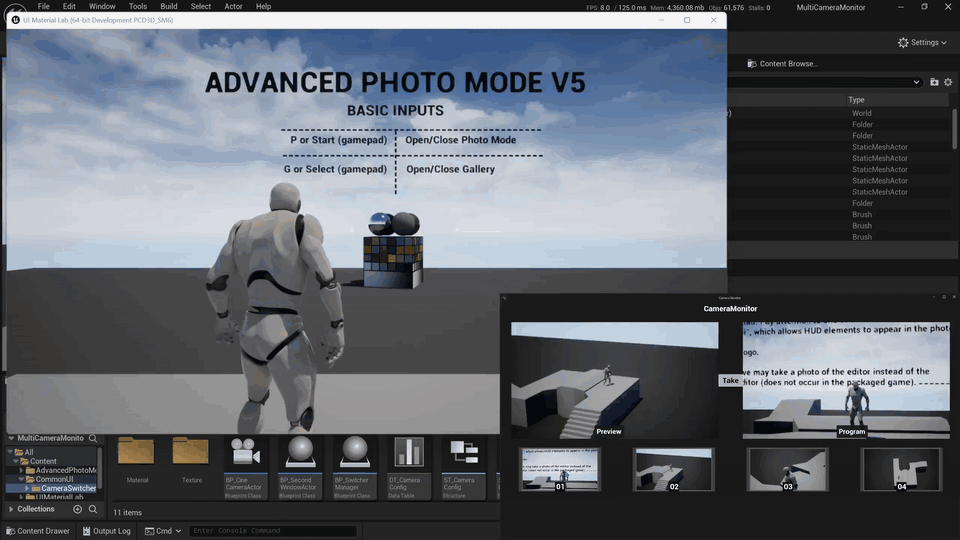Expand the Collections section
Screen dimensions: 960x540
click(x=11, y=509)
